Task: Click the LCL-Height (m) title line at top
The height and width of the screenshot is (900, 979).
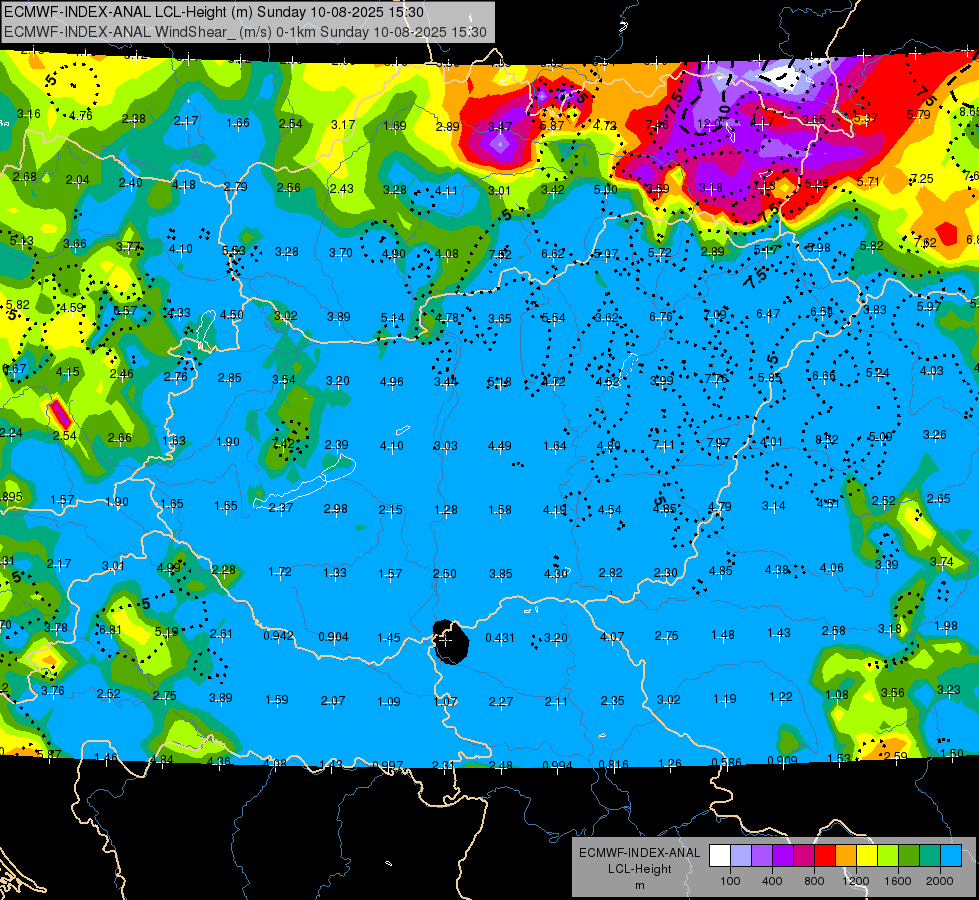Action: tap(214, 12)
